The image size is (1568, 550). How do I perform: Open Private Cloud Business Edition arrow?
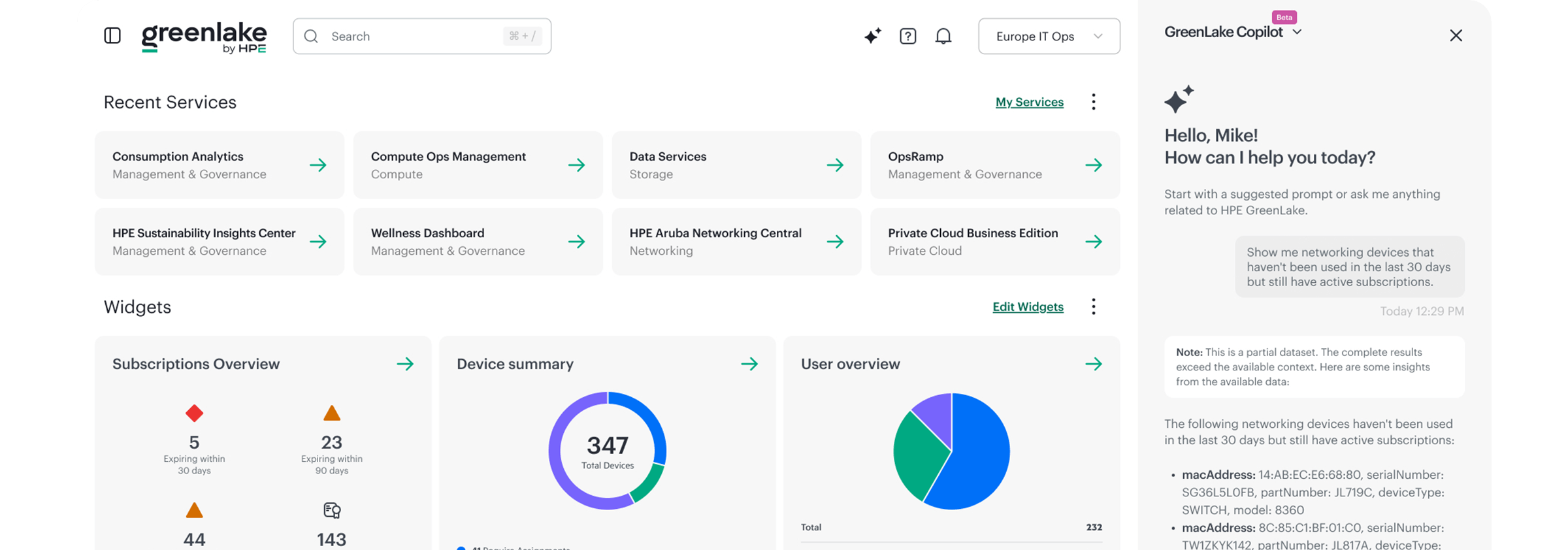click(x=1094, y=242)
